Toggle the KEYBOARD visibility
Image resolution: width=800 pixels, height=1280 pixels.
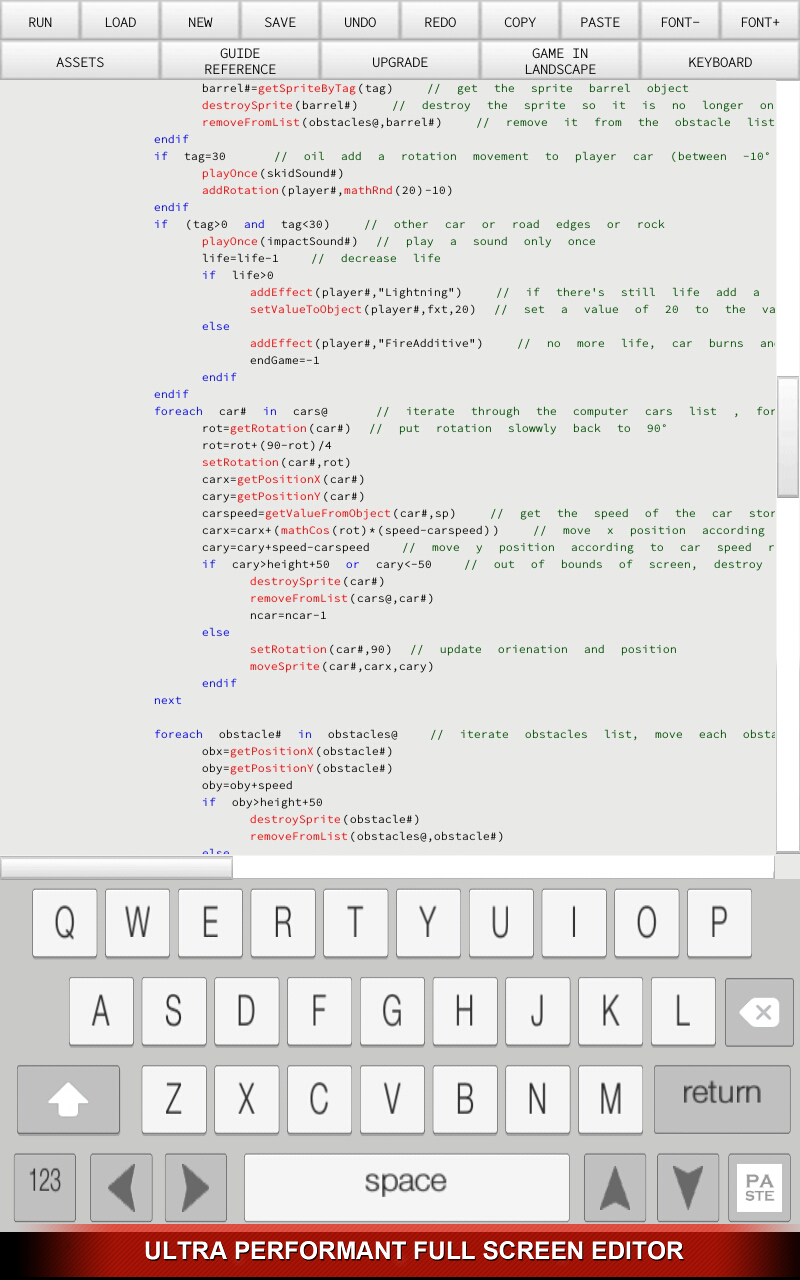[719, 61]
